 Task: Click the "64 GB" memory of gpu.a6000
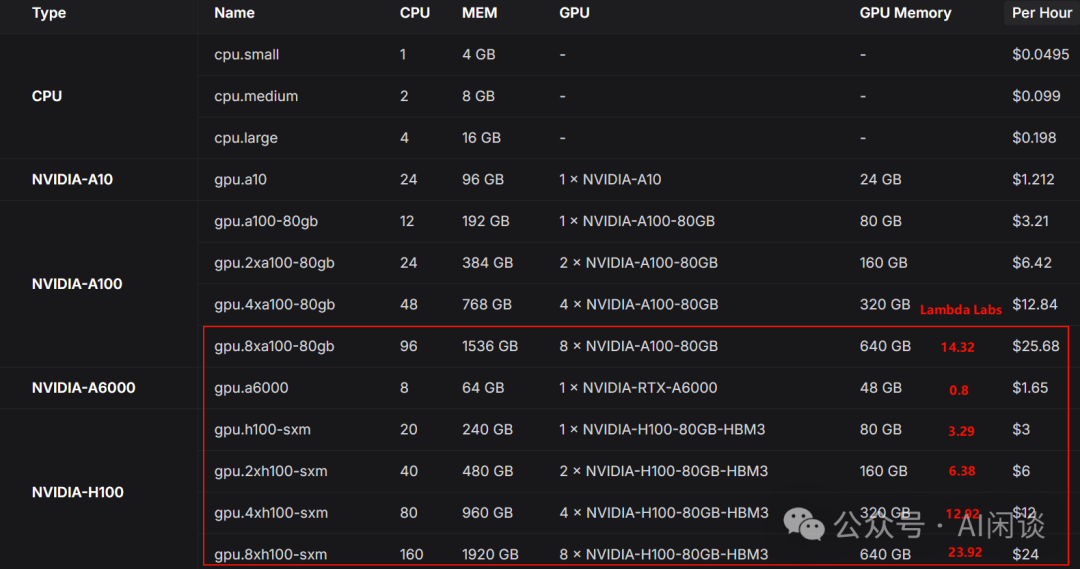tap(483, 388)
